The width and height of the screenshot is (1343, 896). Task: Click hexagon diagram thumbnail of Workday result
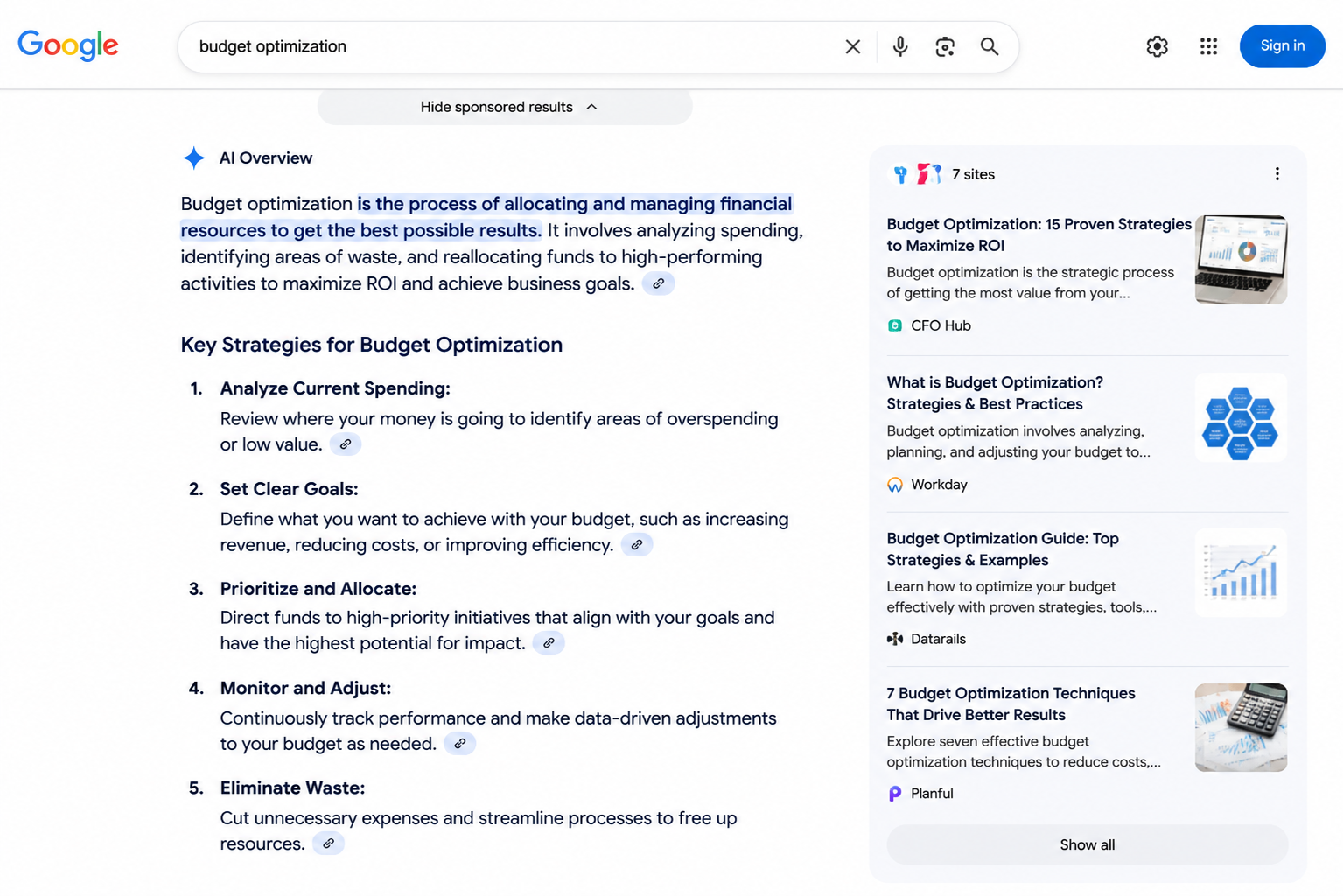pos(1241,417)
